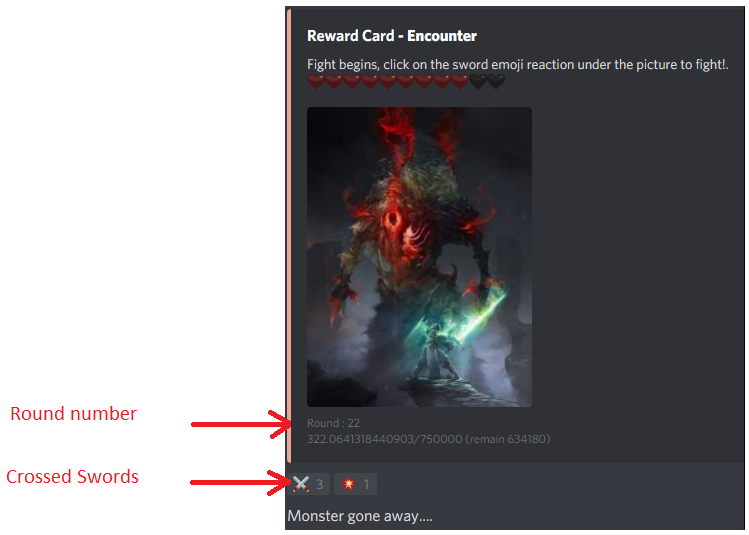This screenshot has height=535, width=749.
Task: Click the 'Monster gone away....' message
Action: 360,516
